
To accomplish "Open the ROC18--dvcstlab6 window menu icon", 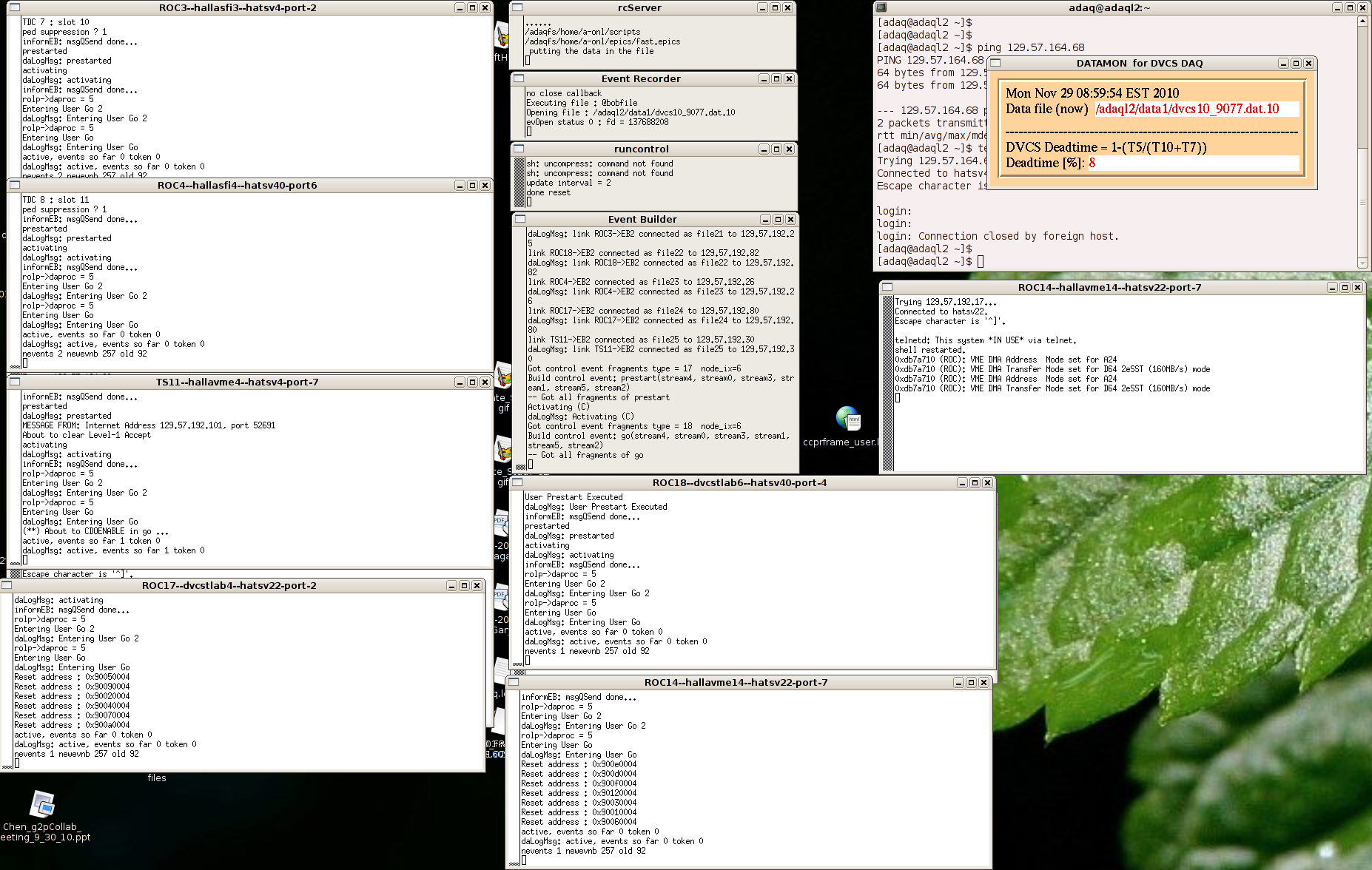I will click(x=517, y=482).
